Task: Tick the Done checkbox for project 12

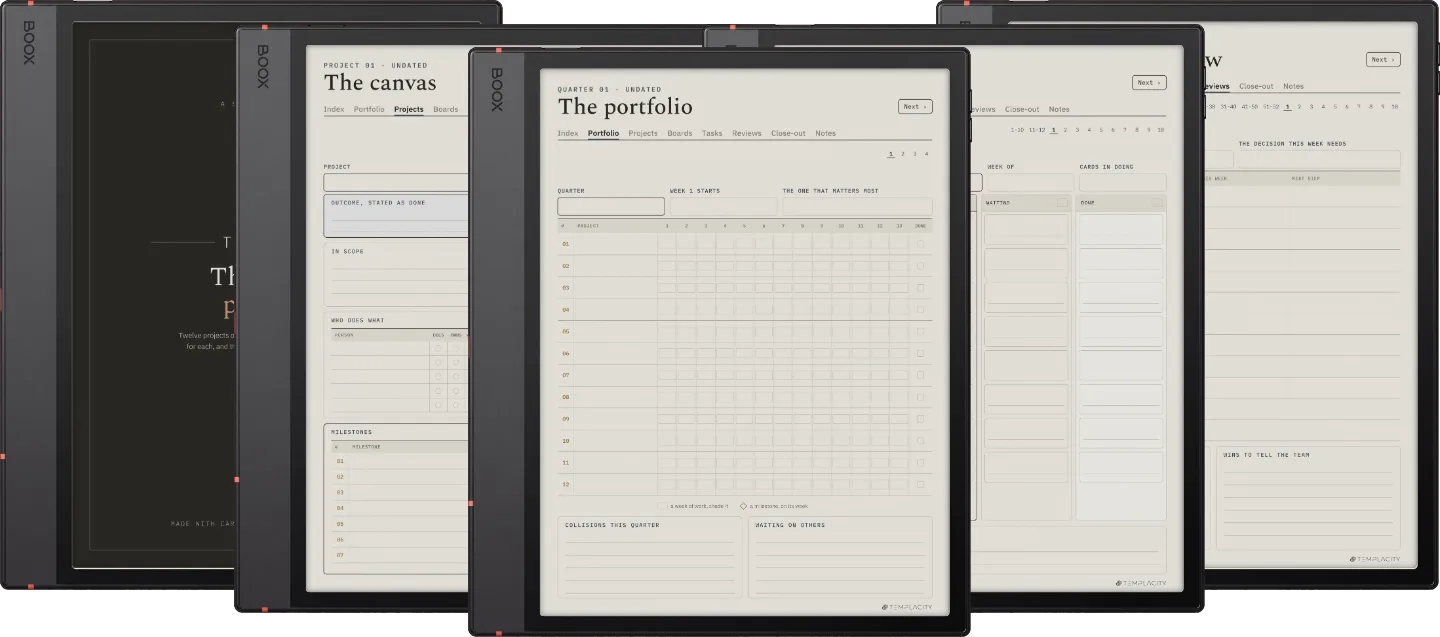Action: 921,484
